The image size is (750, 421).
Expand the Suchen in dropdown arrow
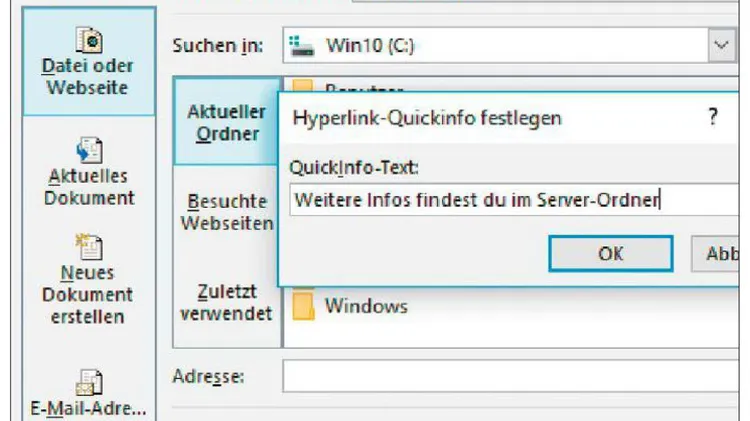[721, 45]
